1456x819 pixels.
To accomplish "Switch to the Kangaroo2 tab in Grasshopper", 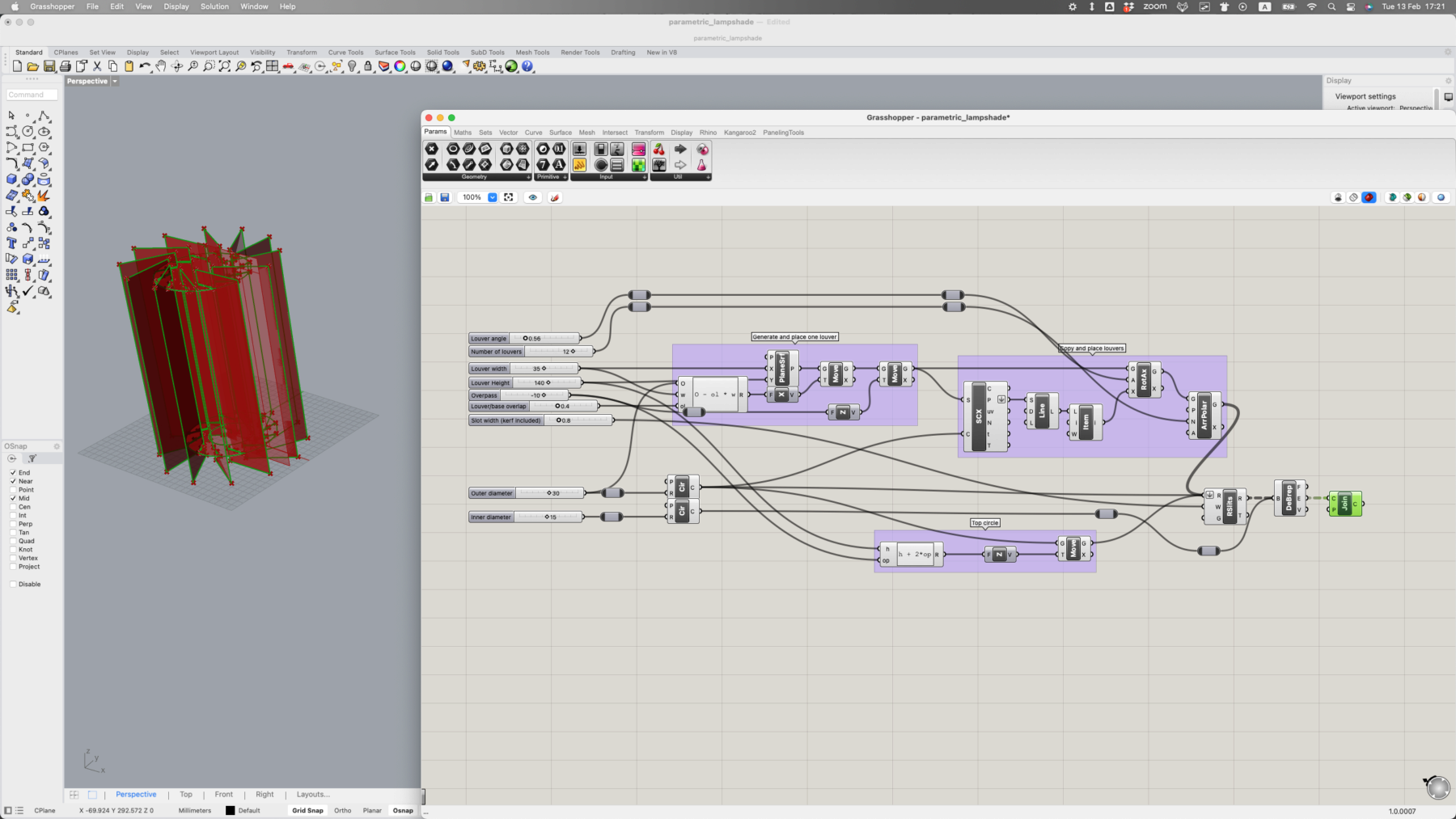I will tap(739, 133).
